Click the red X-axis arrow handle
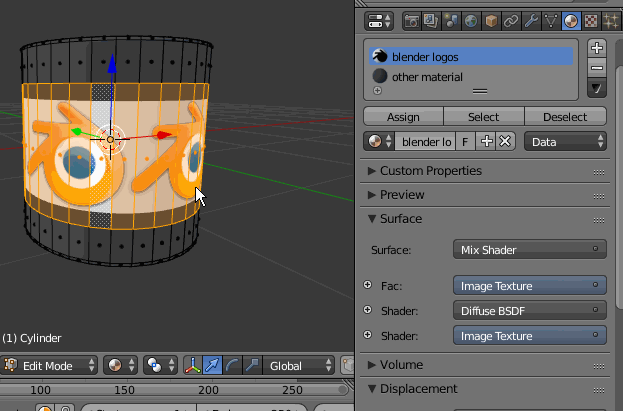The width and height of the screenshot is (623, 411). (x=163, y=135)
